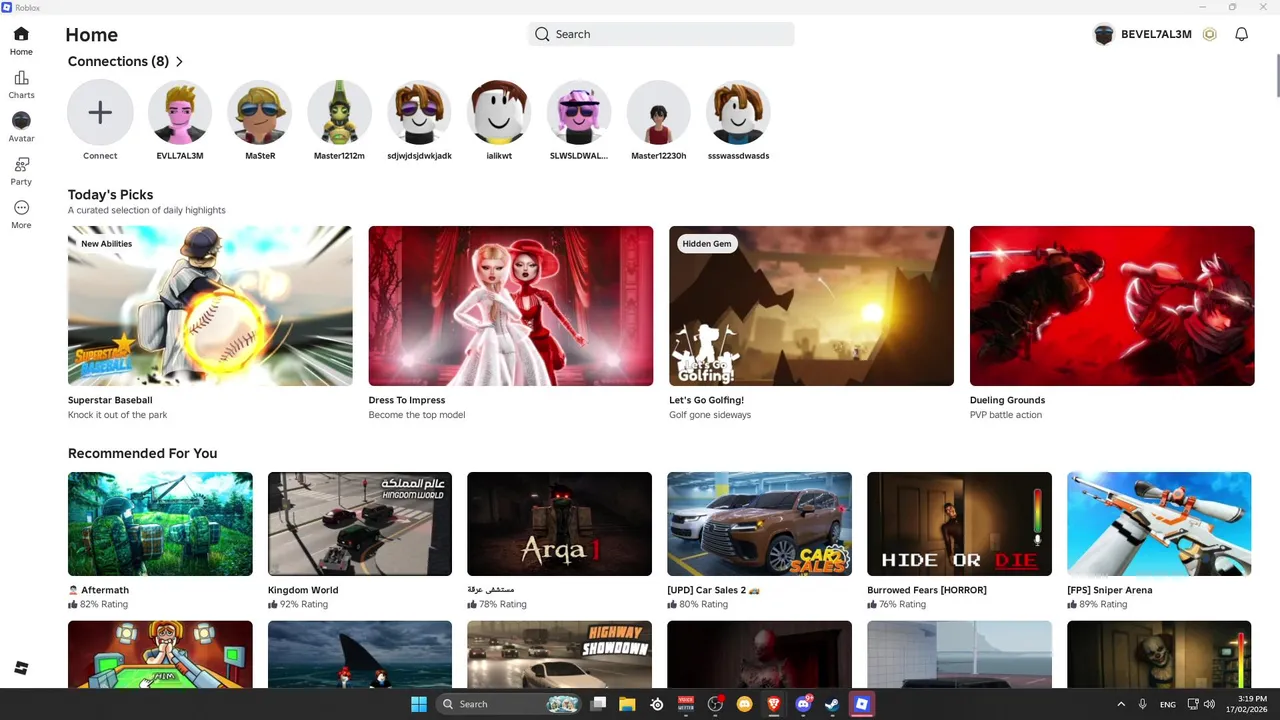1280x720 pixels.
Task: Open the Superstar Baseball thumbnail
Action: [x=210, y=306]
